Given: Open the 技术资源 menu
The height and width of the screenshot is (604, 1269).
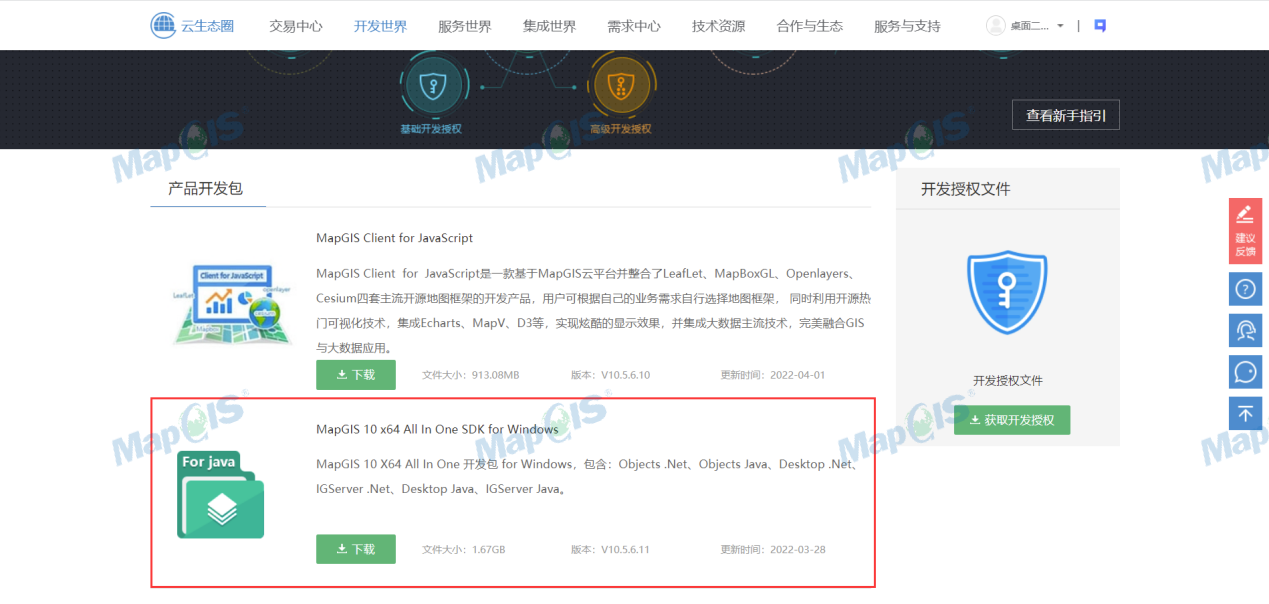Looking at the screenshot, I should (x=718, y=26).
